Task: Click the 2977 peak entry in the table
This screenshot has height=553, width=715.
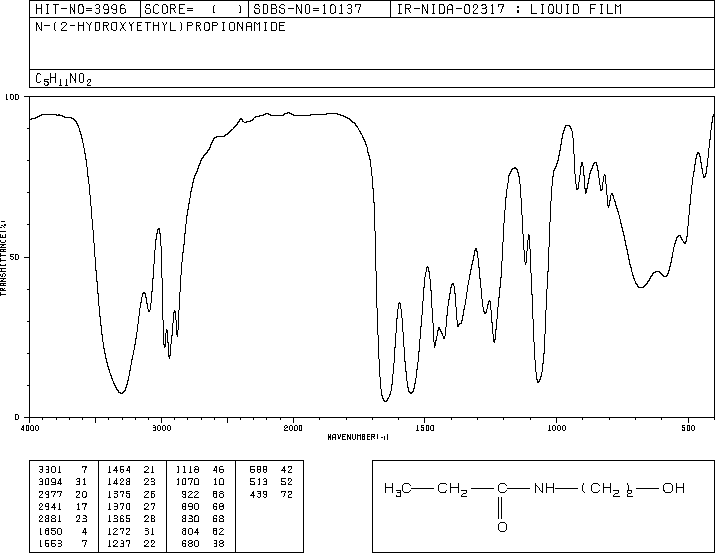Action: tap(63, 494)
